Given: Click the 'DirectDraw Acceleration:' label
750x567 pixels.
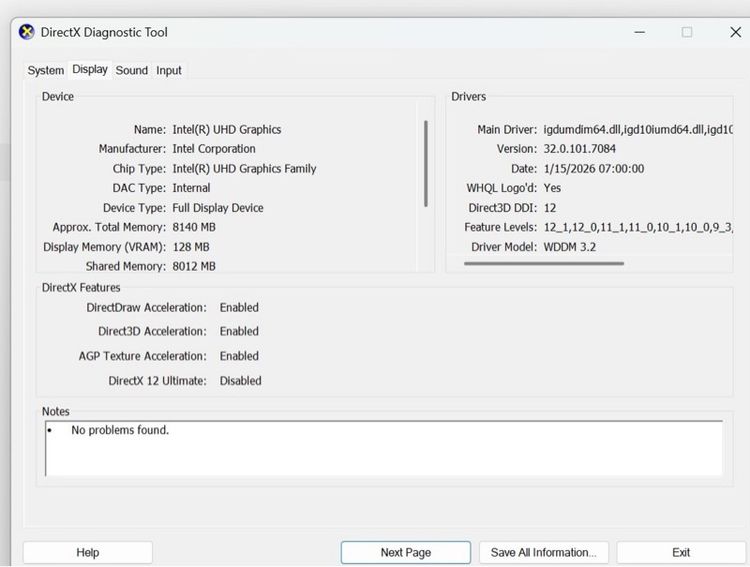Looking at the screenshot, I should tap(146, 308).
